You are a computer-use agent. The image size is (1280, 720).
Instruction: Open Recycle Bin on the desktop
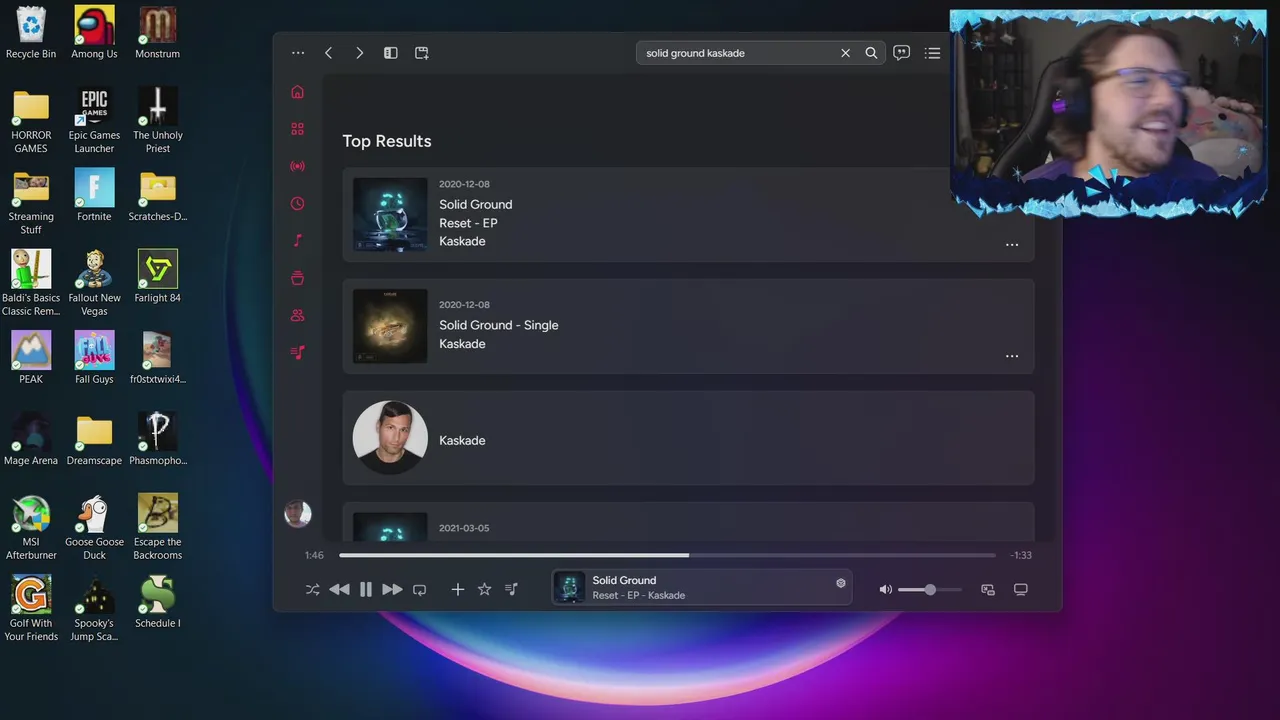click(x=31, y=33)
